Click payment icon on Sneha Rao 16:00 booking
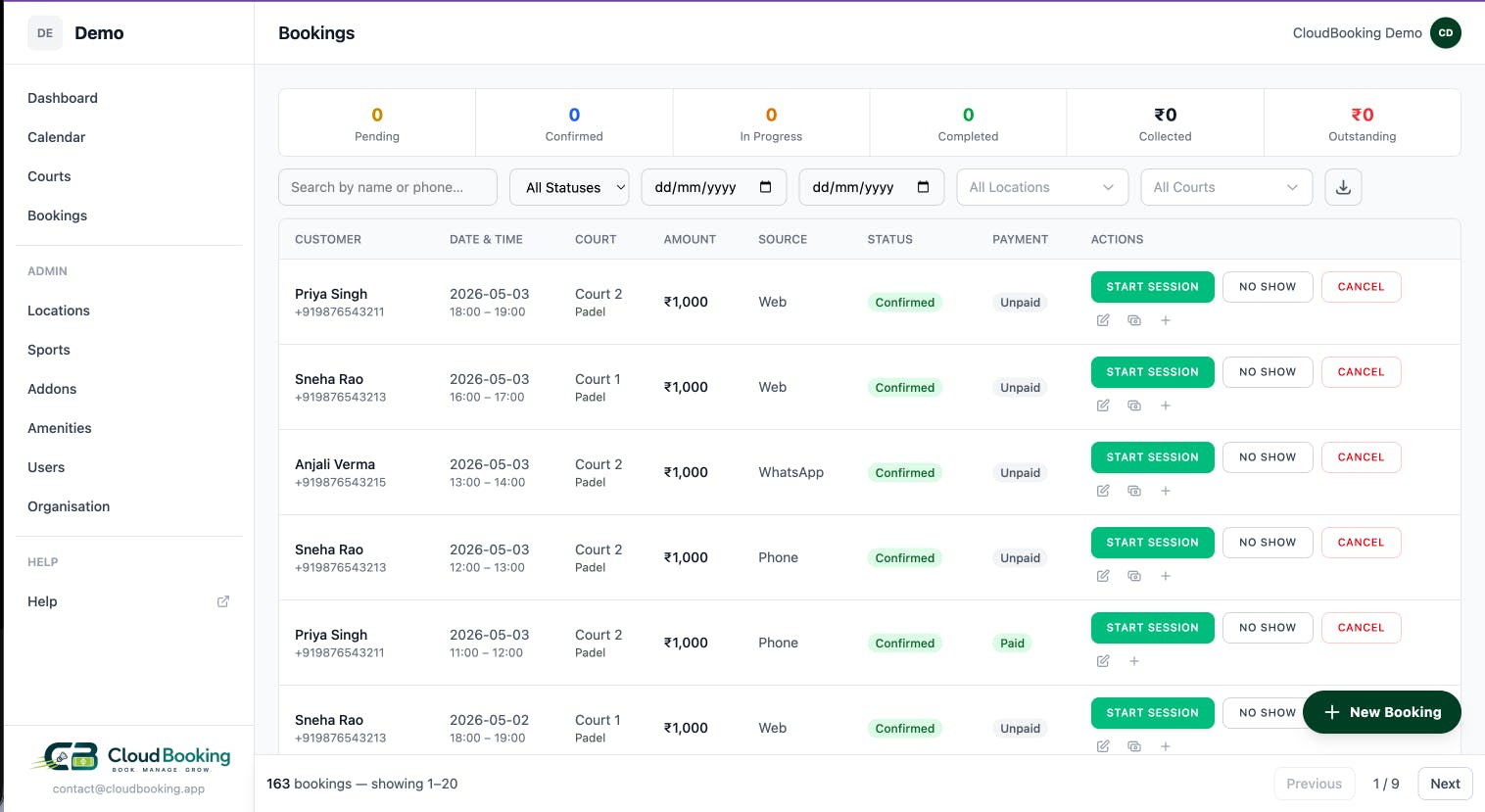This screenshot has height=812, width=1485. point(1134,406)
